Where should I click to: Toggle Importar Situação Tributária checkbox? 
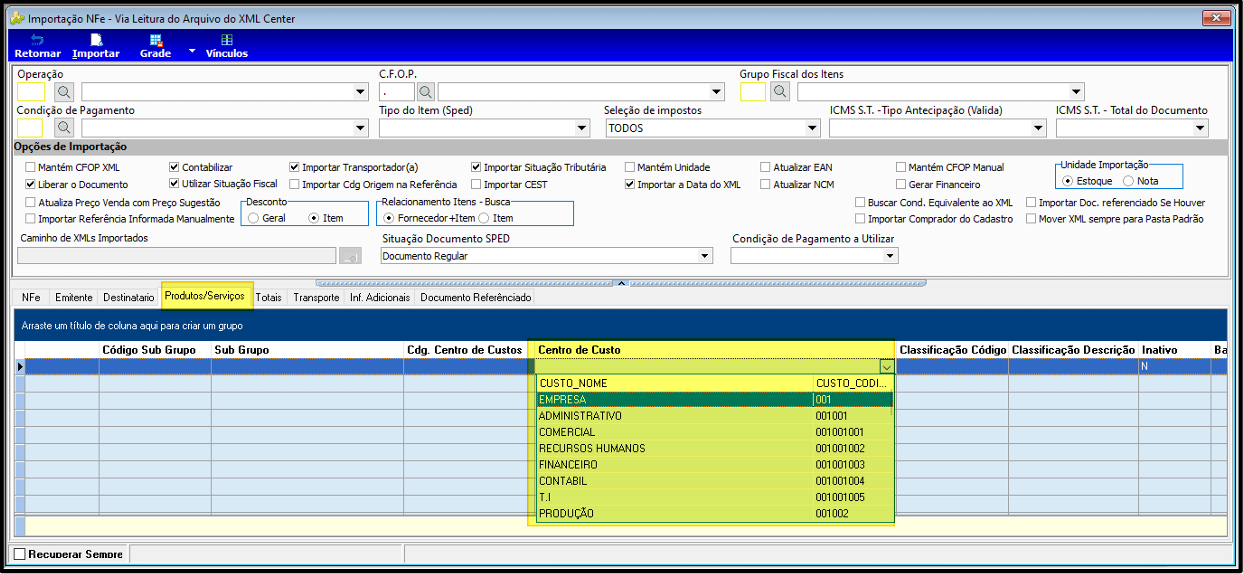pyautogui.click(x=477, y=168)
